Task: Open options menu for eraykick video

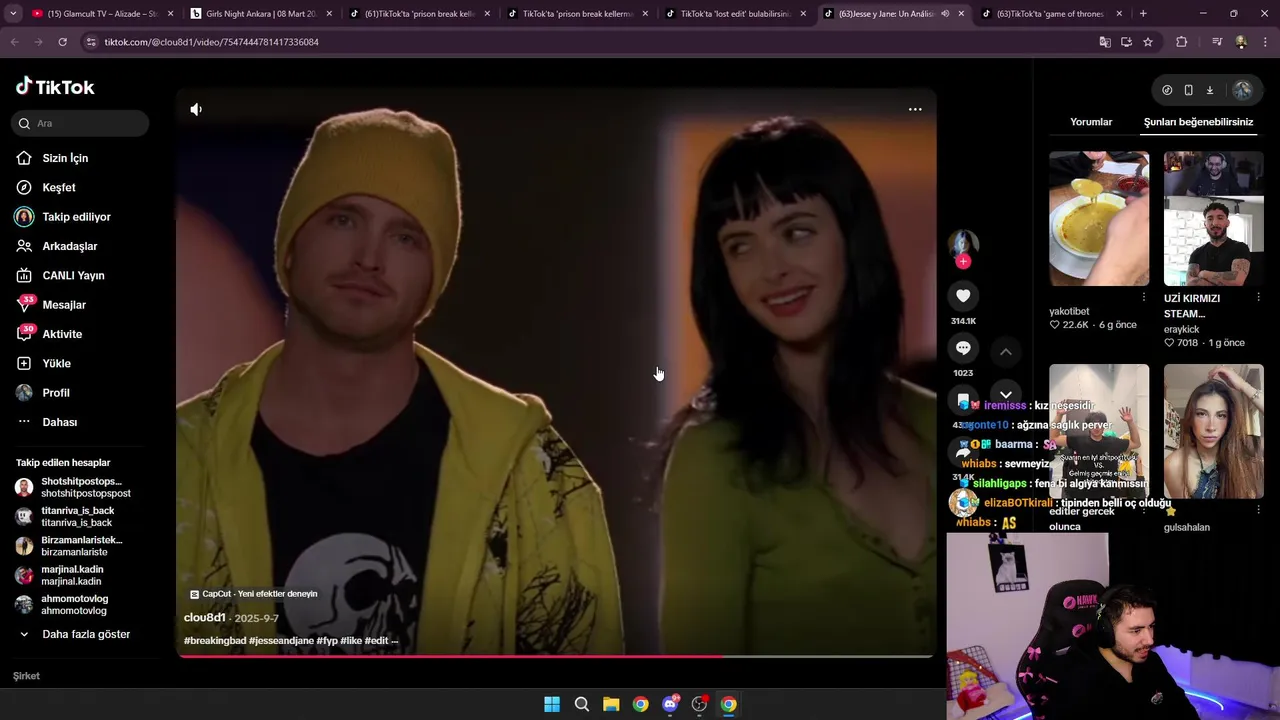Action: (x=1258, y=297)
